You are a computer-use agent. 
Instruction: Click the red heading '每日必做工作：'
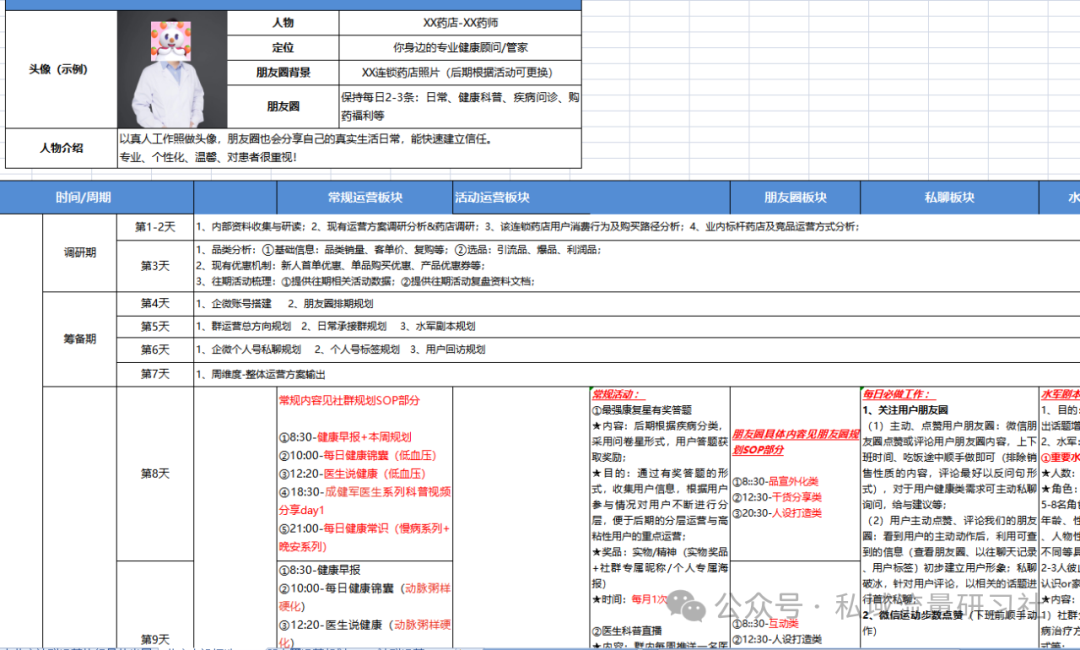point(897,395)
